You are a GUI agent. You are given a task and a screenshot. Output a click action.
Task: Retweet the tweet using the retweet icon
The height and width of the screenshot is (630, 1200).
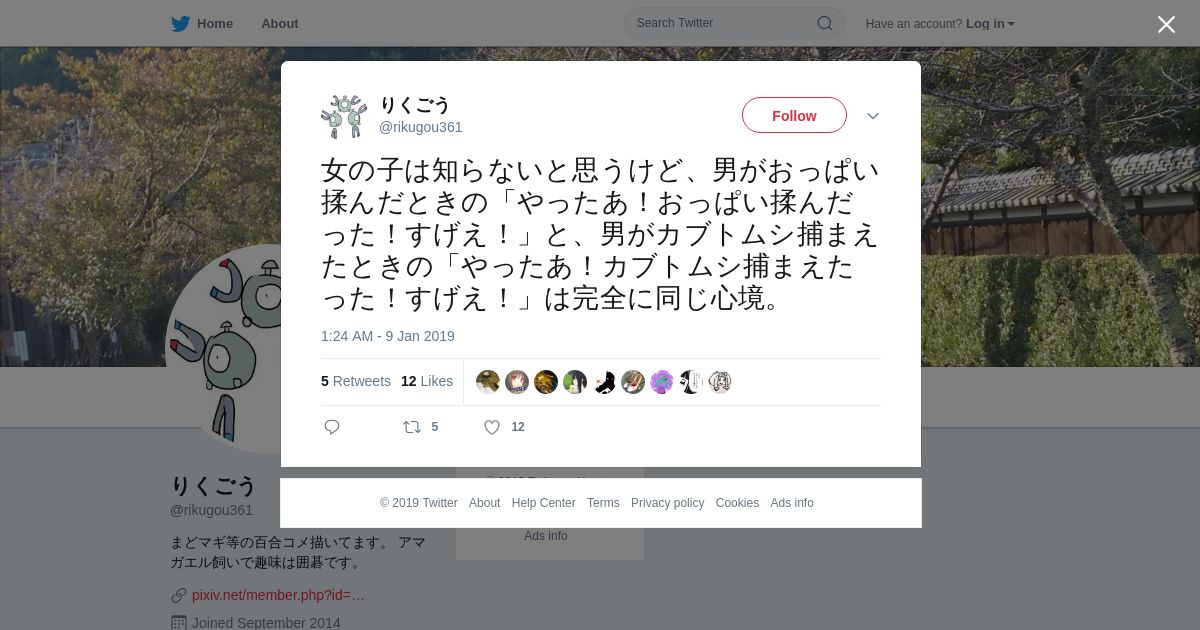[412, 427]
